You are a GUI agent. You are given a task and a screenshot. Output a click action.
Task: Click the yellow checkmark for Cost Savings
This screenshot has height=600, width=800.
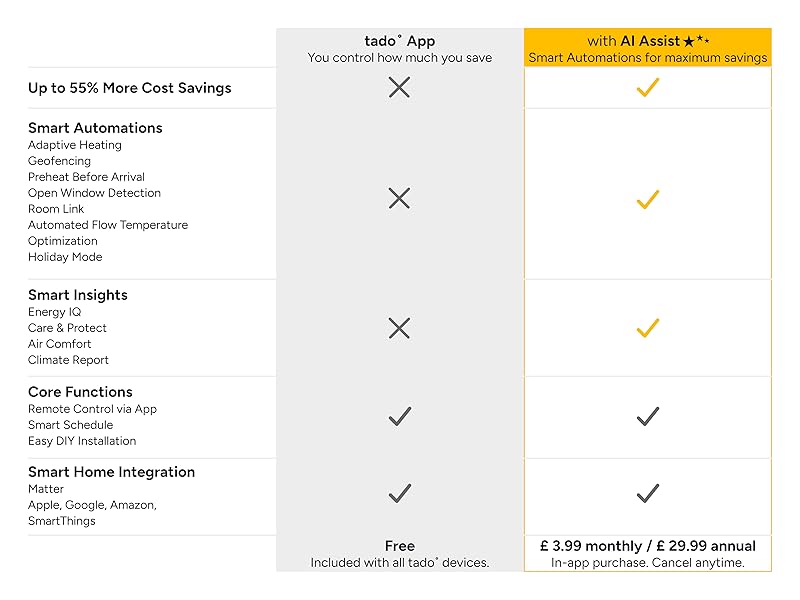(648, 88)
